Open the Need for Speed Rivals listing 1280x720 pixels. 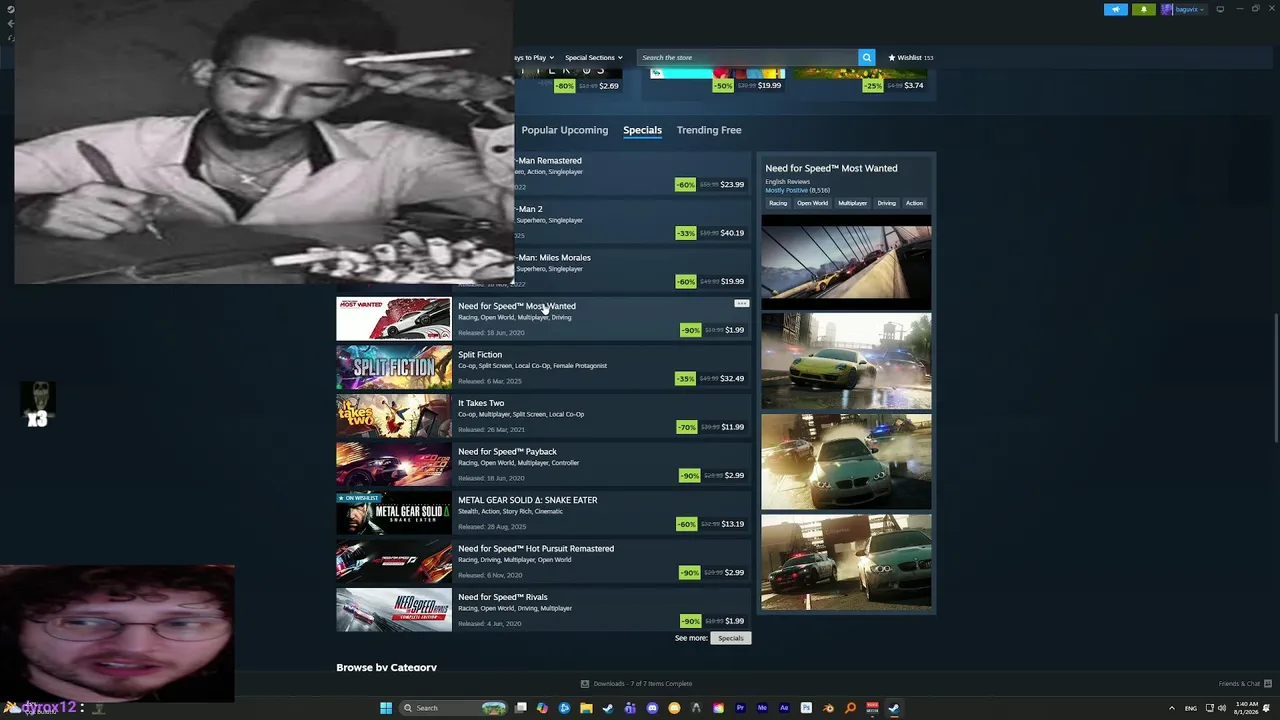(x=544, y=609)
